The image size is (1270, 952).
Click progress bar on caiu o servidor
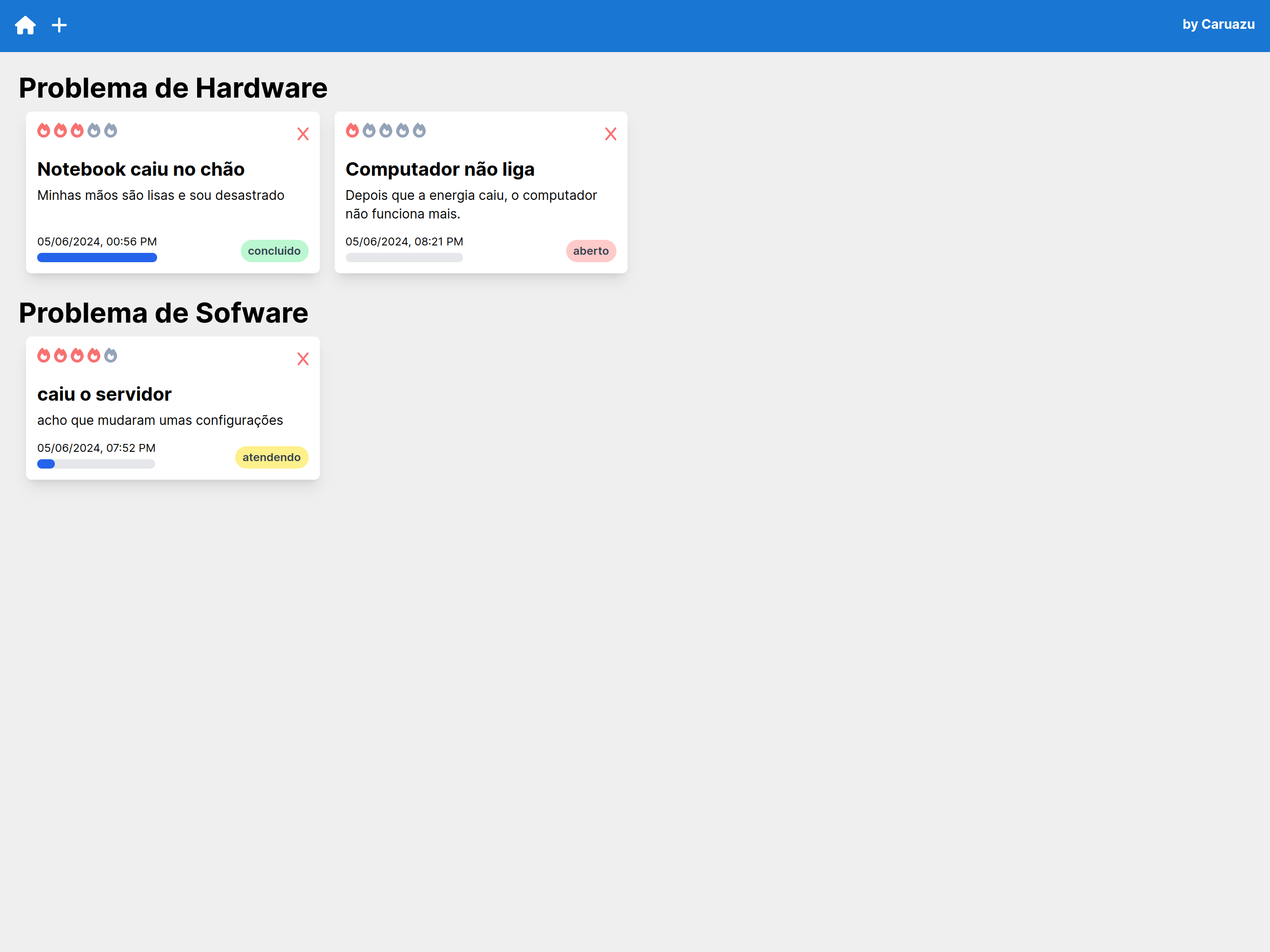[x=96, y=464]
